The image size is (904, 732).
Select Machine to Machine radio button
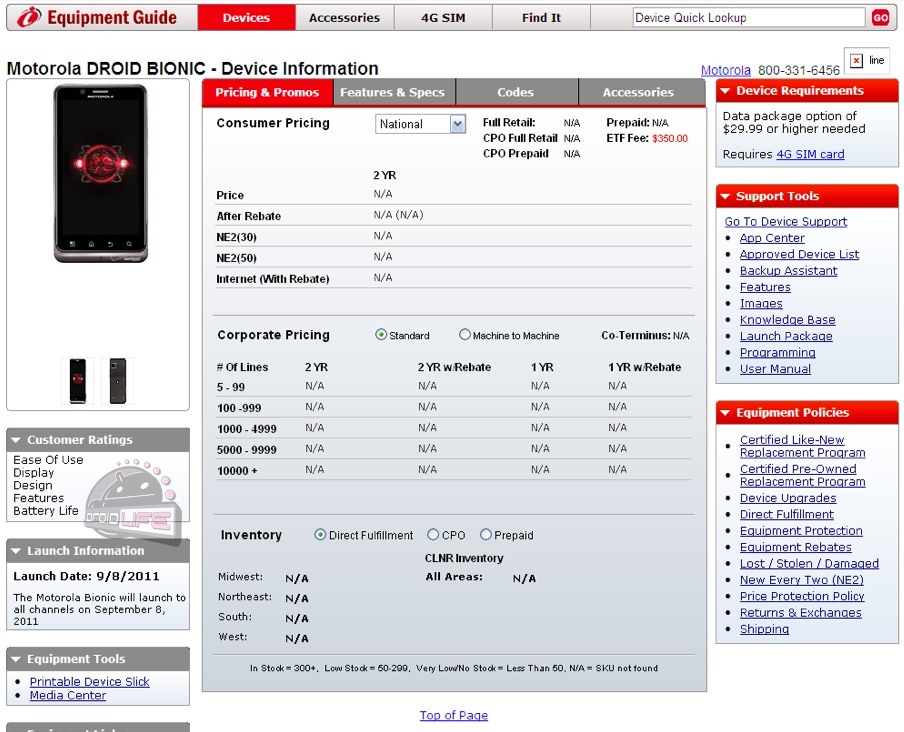tap(465, 334)
